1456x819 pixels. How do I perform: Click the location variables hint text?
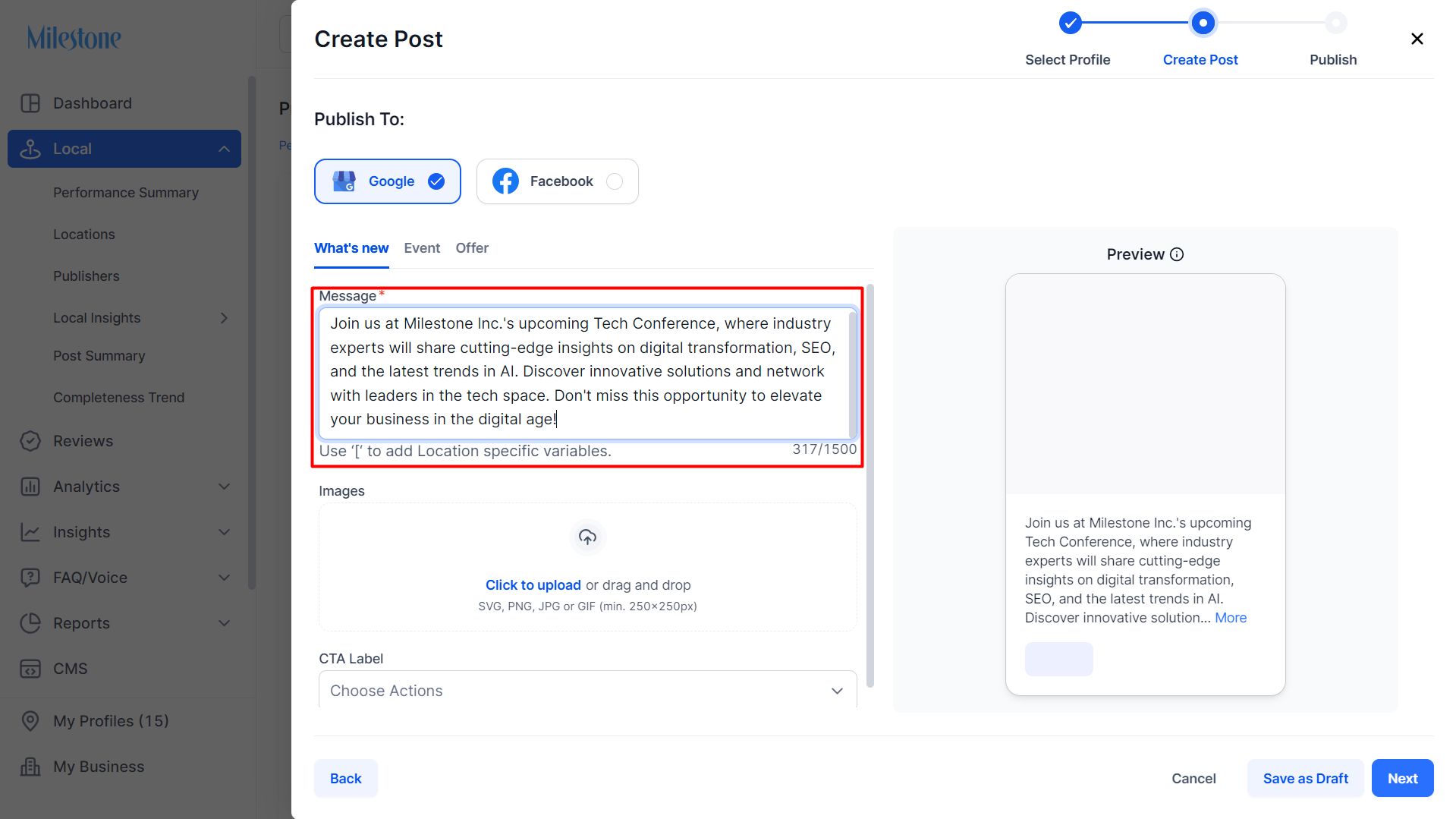click(465, 451)
